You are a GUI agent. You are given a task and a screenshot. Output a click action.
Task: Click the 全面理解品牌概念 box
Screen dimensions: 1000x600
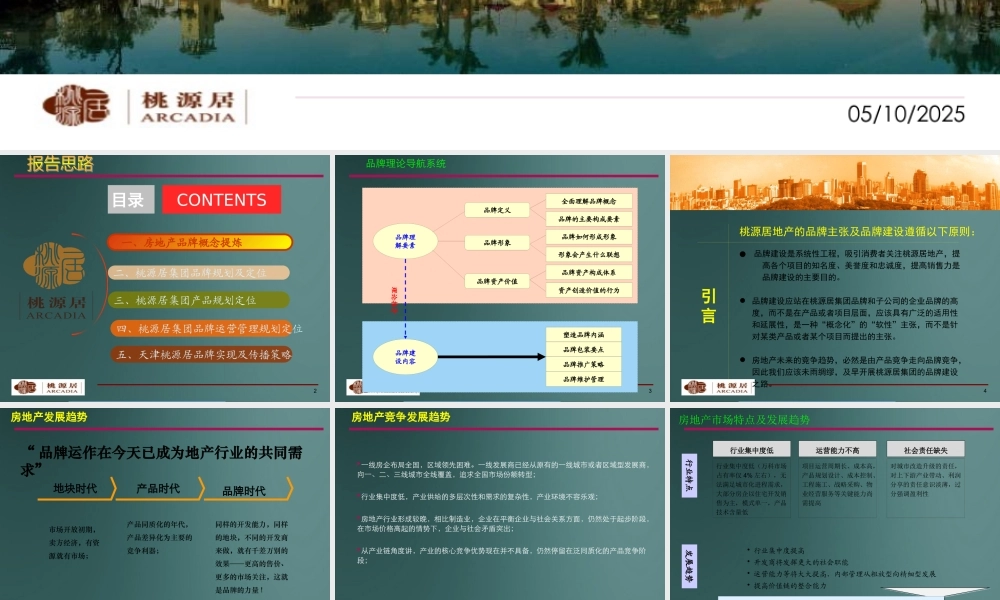(x=589, y=201)
